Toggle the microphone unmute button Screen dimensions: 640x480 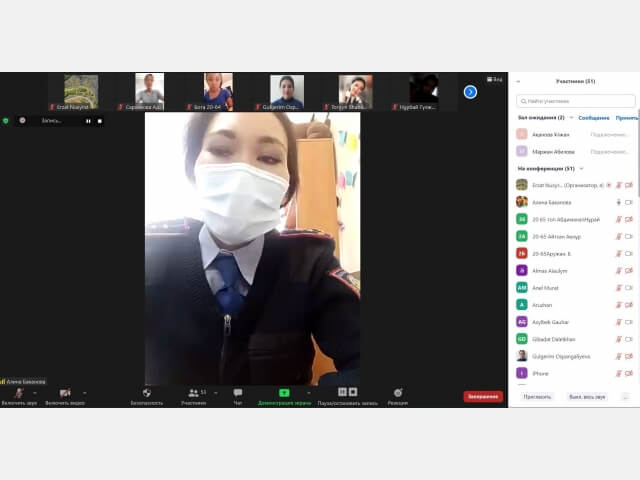pos(19,393)
